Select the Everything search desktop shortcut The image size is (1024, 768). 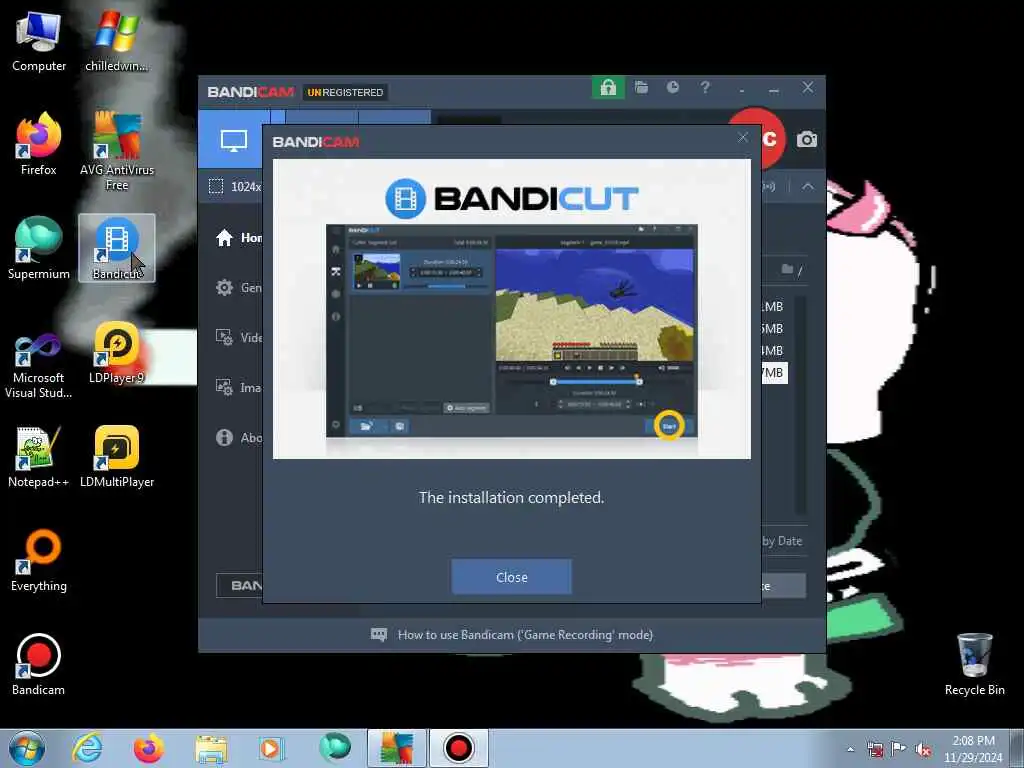coord(39,560)
